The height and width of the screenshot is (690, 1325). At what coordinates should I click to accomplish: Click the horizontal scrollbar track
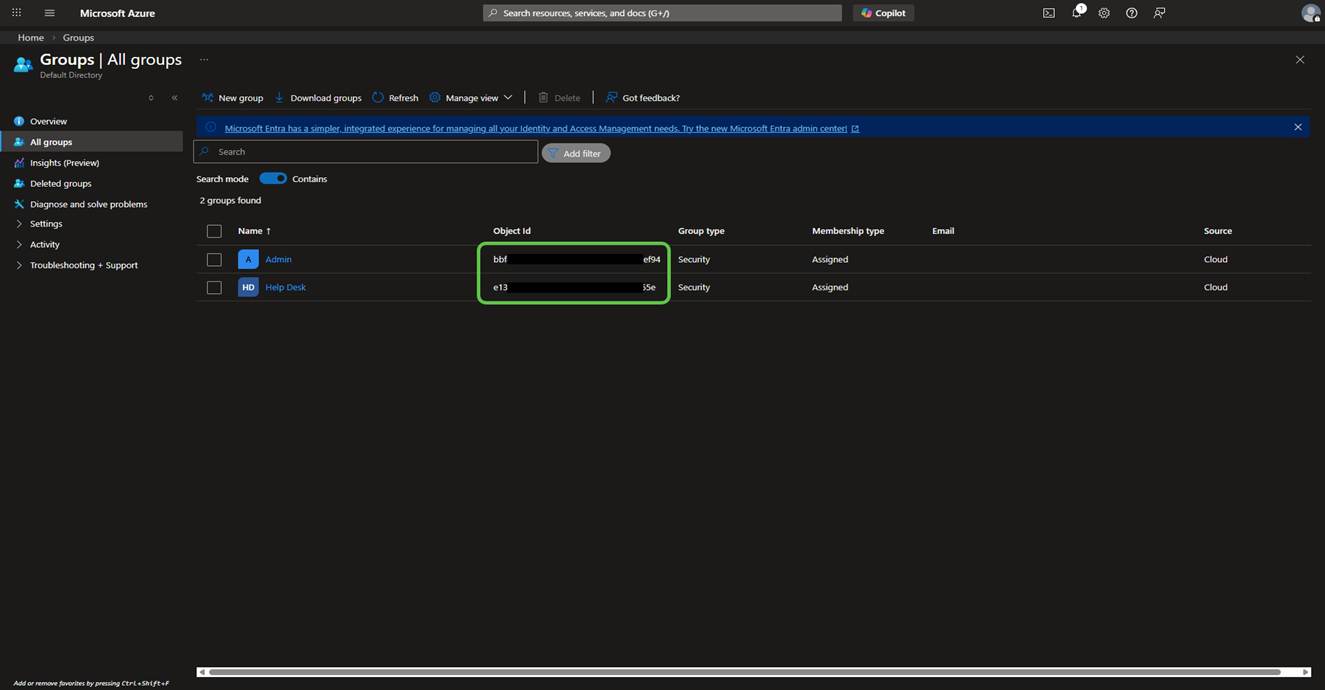pos(744,672)
